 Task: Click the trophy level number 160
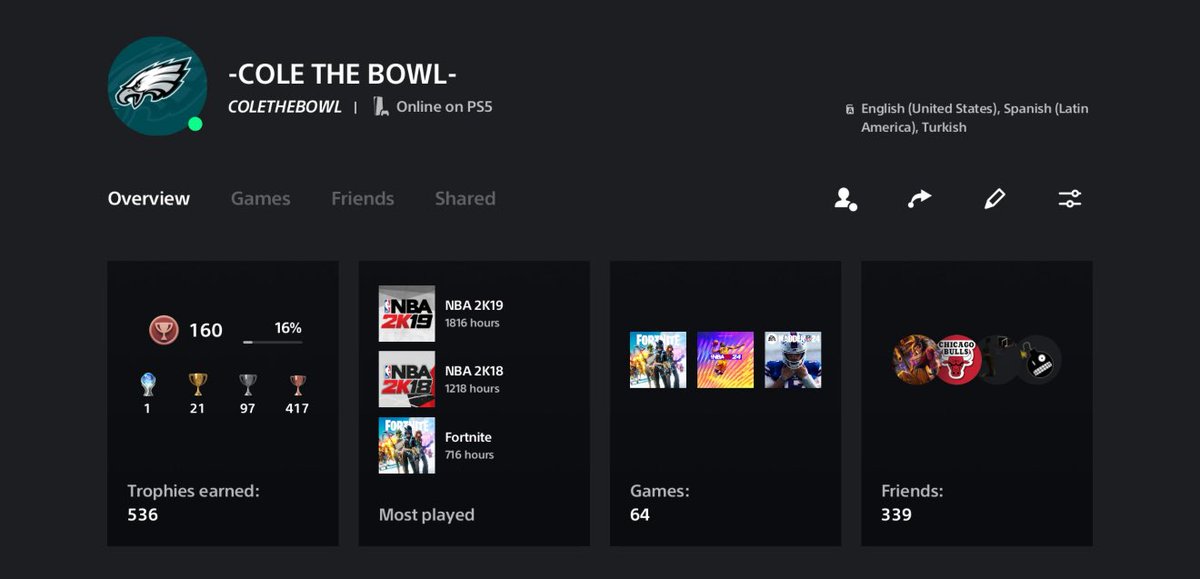[206, 330]
